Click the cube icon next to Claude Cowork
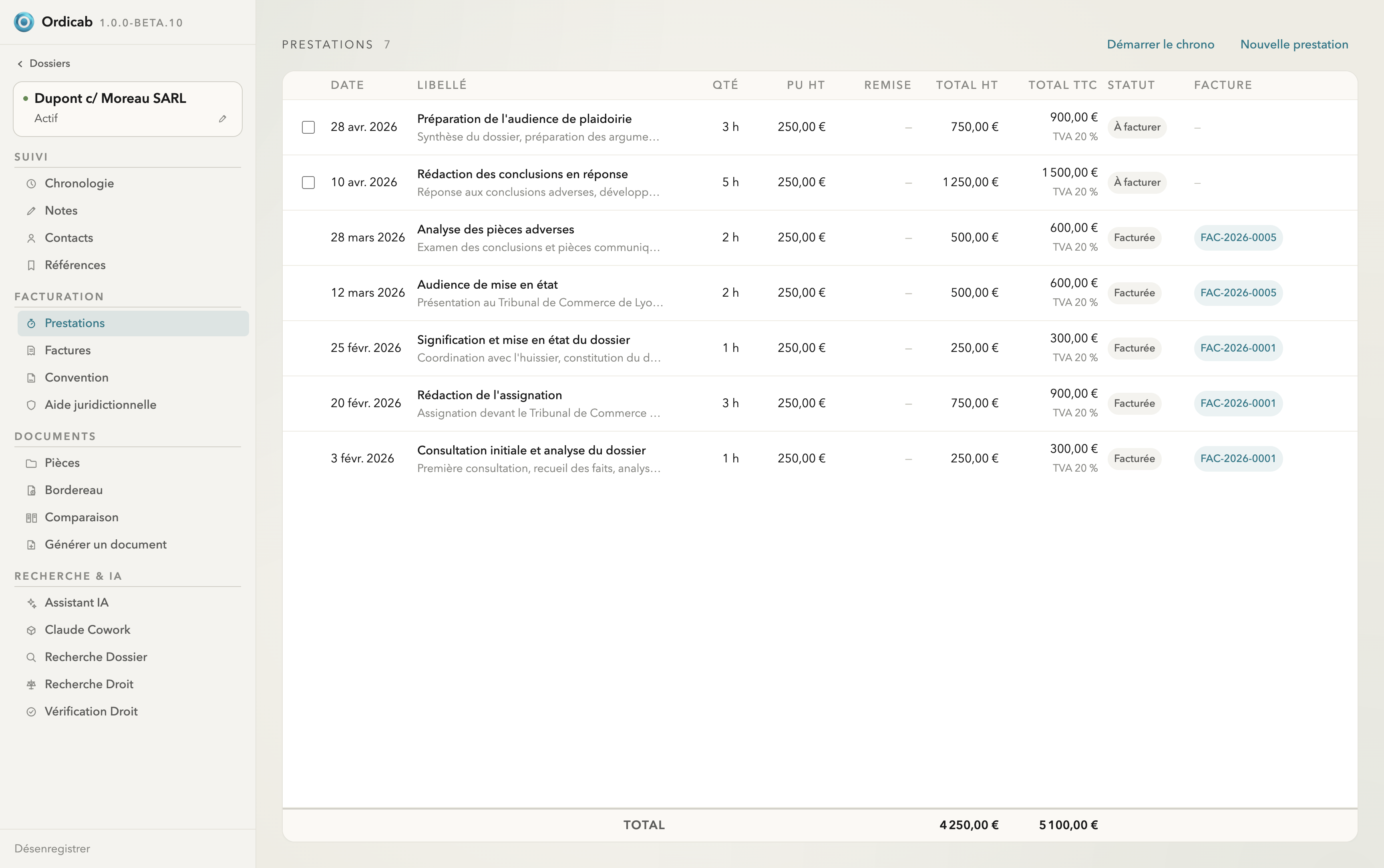 pos(32,630)
